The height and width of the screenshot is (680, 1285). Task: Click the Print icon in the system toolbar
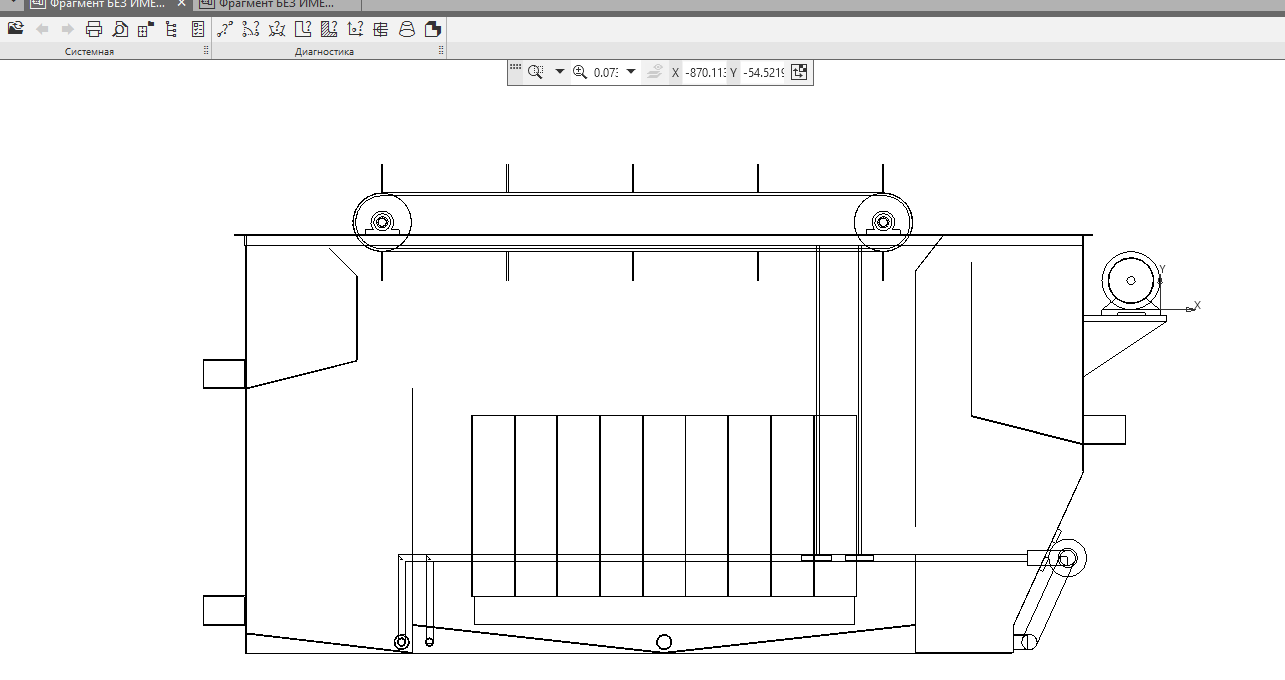(x=94, y=29)
